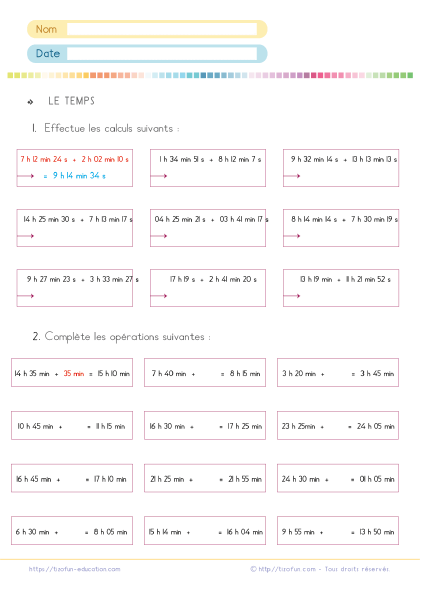Click the arrow in the 04 h 25 min 21 s box

click(x=159, y=236)
